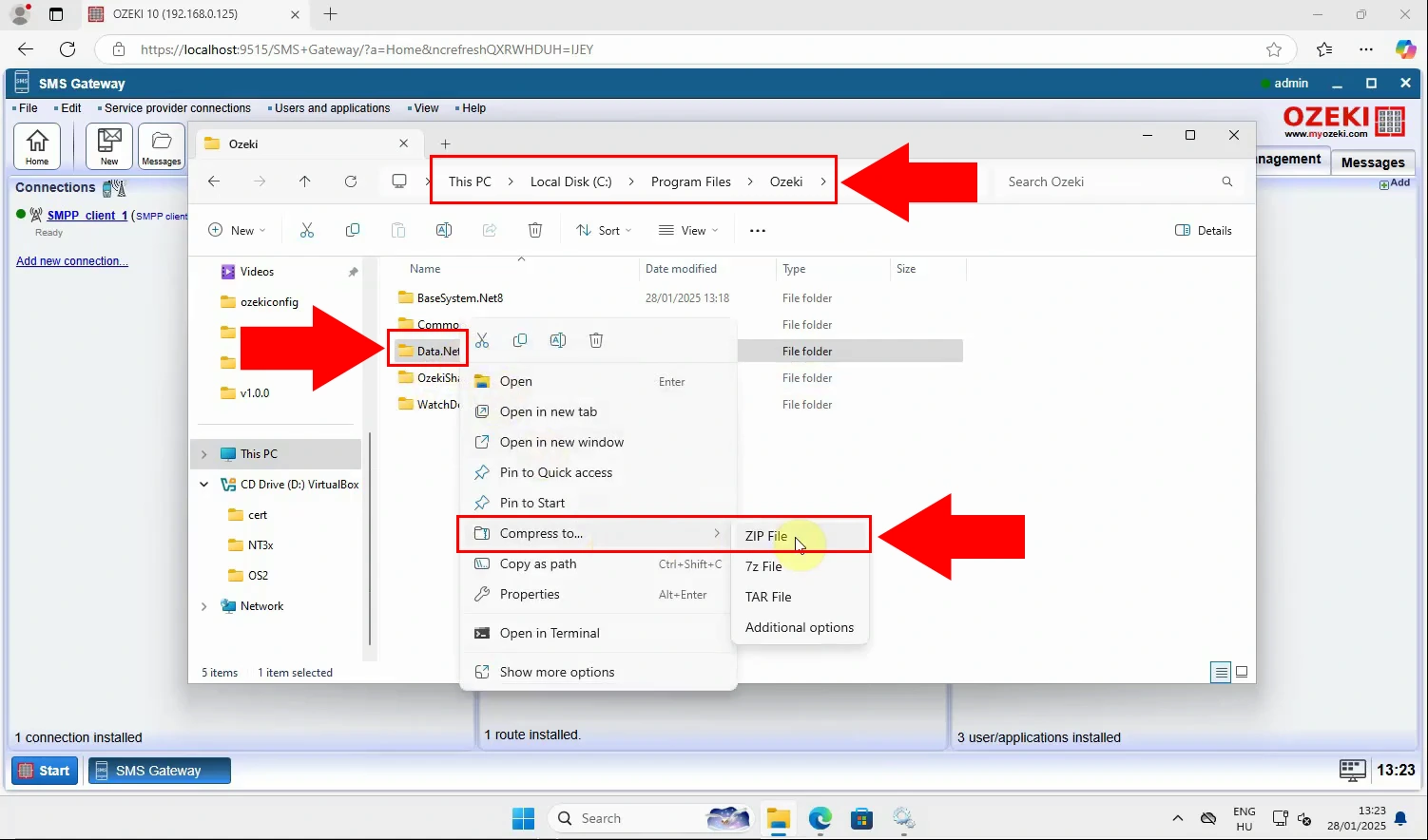The image size is (1428, 840).
Task: Click the Rename icon in Explorer toolbar
Action: [444, 230]
